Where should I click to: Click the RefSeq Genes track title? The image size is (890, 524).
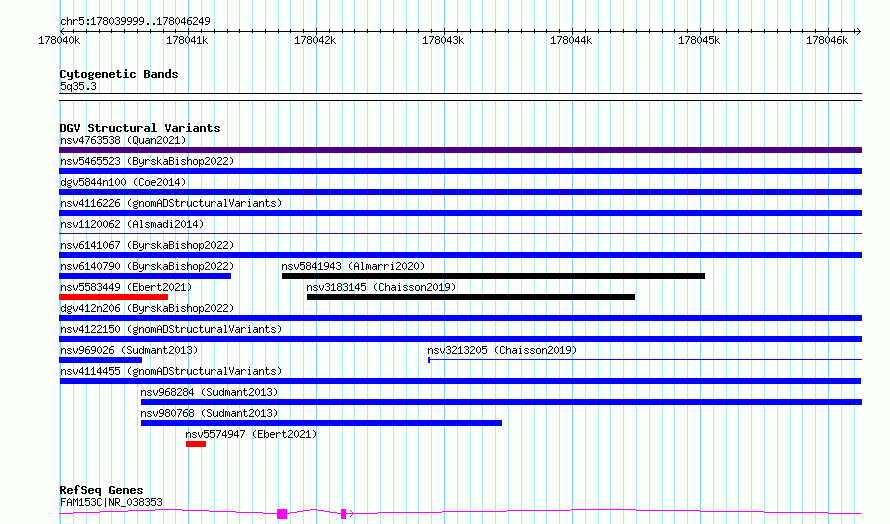coord(101,491)
